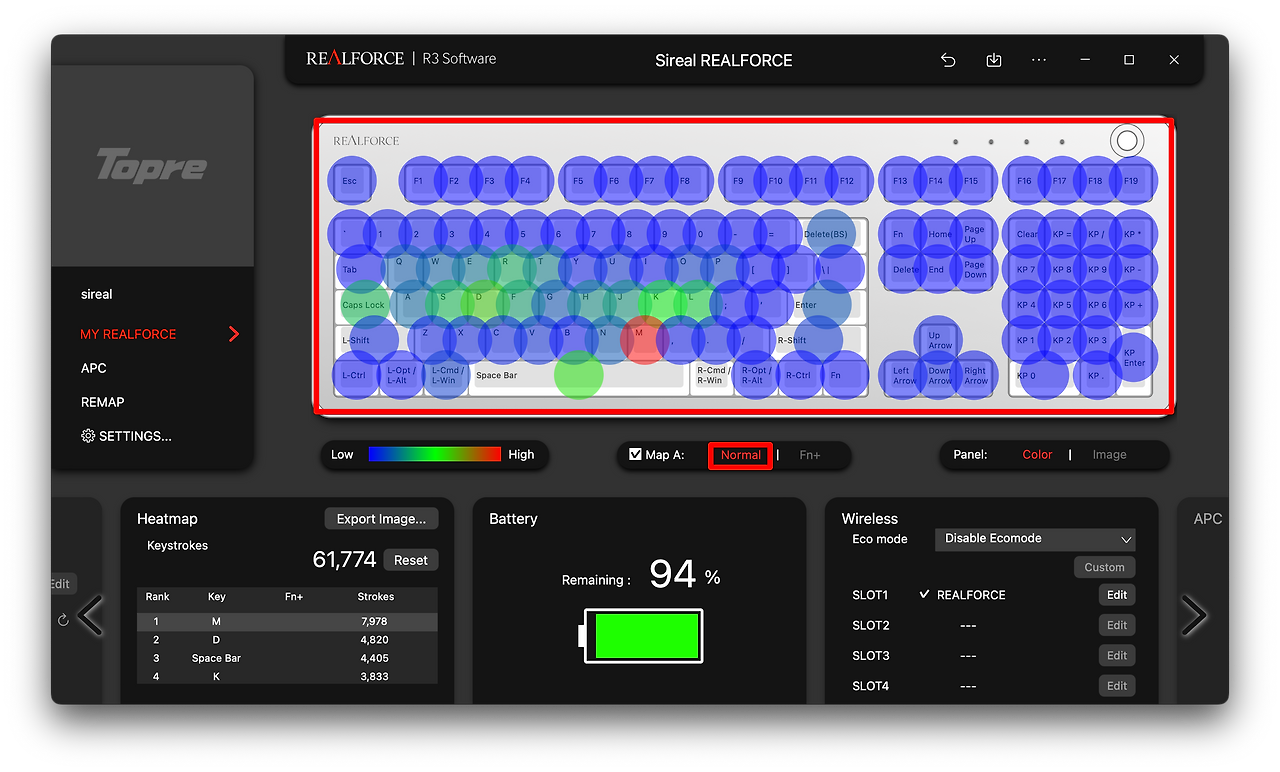
Task: Click the End key on keyboard map
Action: click(x=937, y=270)
